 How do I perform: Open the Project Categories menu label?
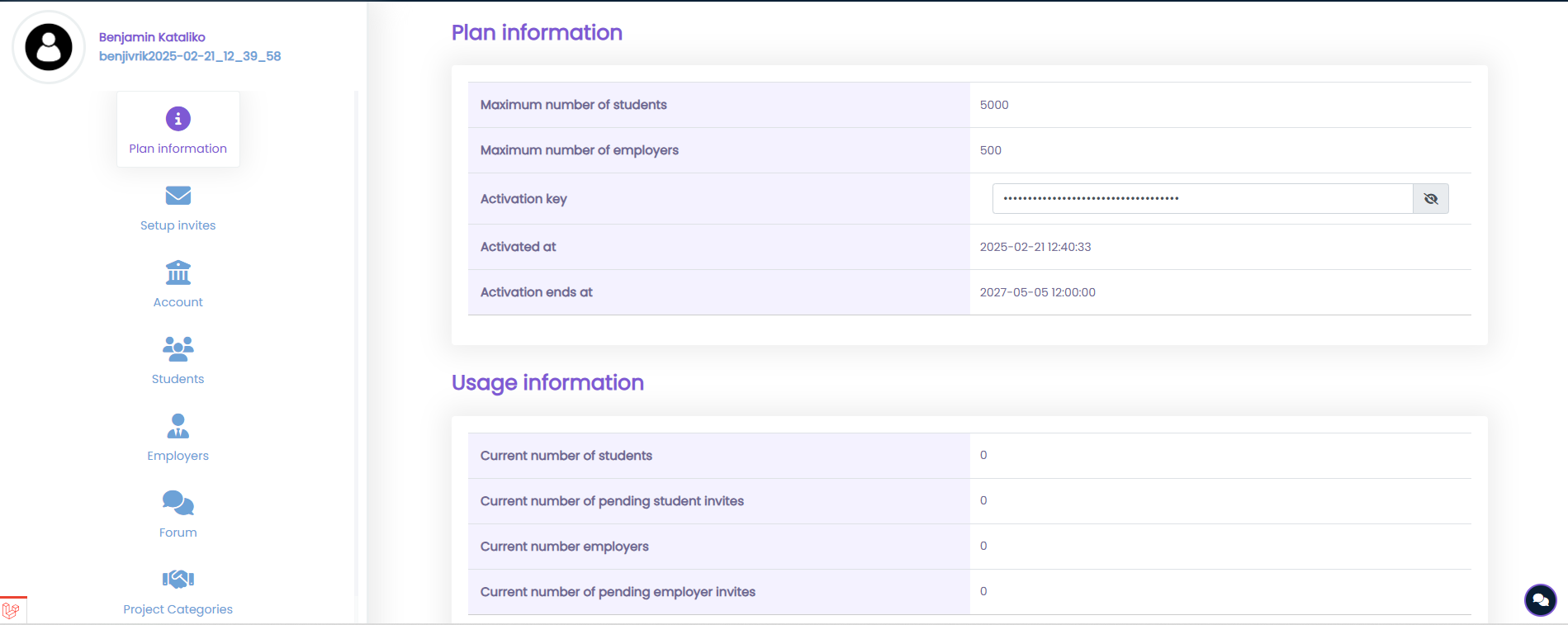pyautogui.click(x=178, y=609)
